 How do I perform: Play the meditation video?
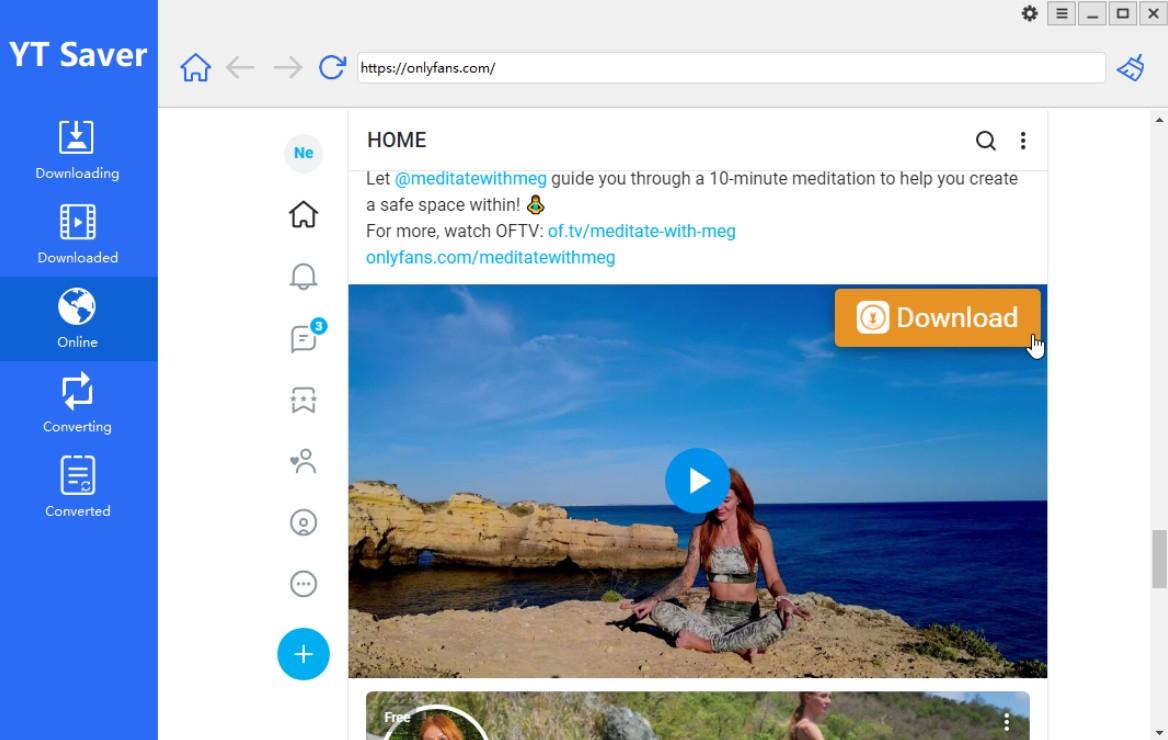tap(697, 481)
